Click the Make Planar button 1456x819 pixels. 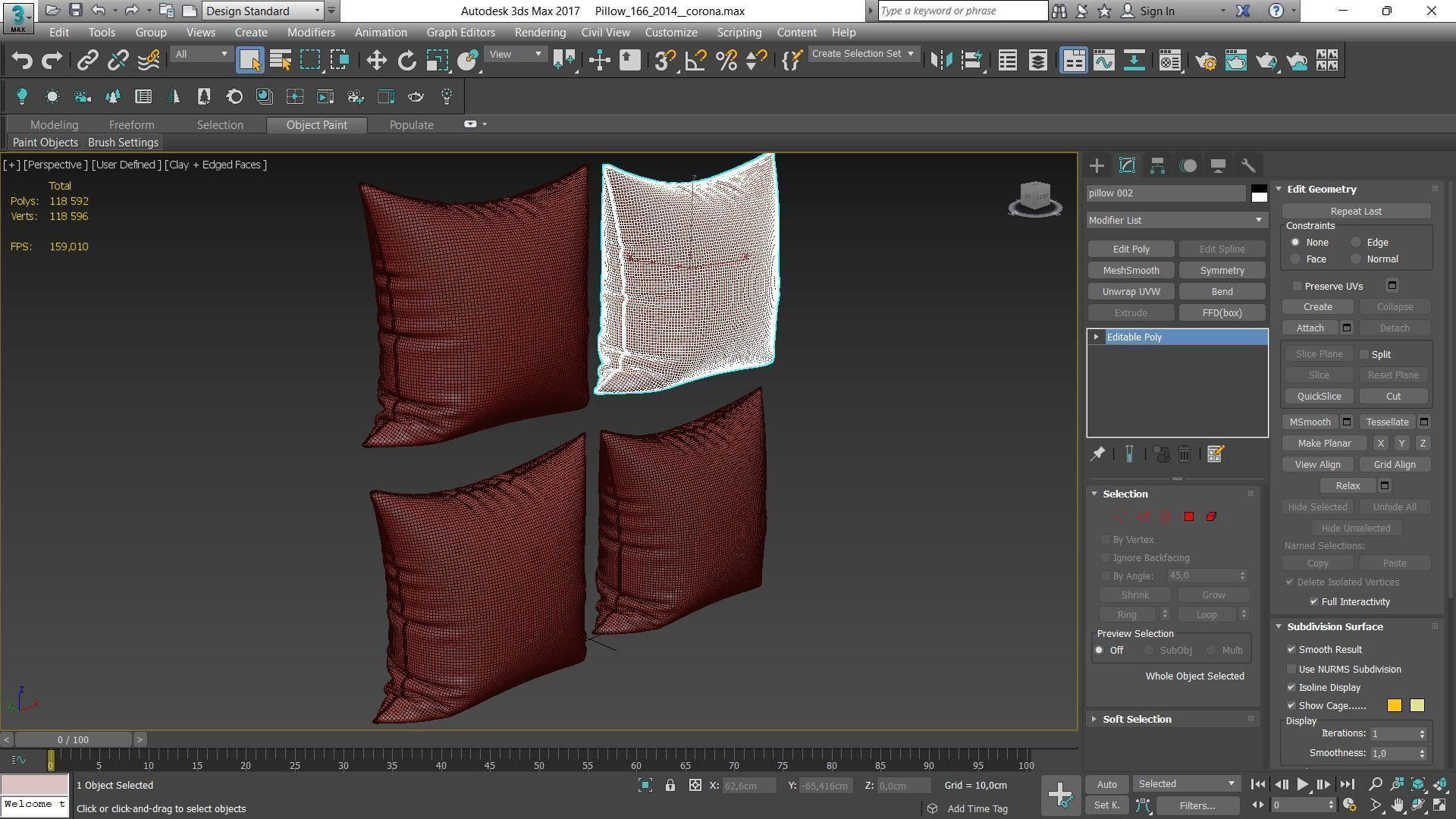coord(1324,443)
